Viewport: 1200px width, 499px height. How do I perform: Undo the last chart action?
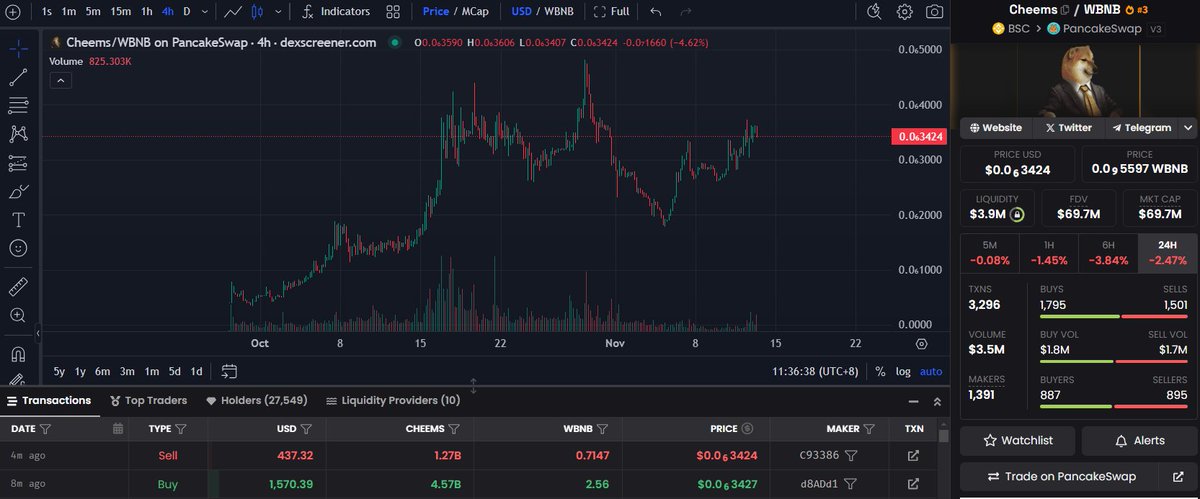coord(656,12)
